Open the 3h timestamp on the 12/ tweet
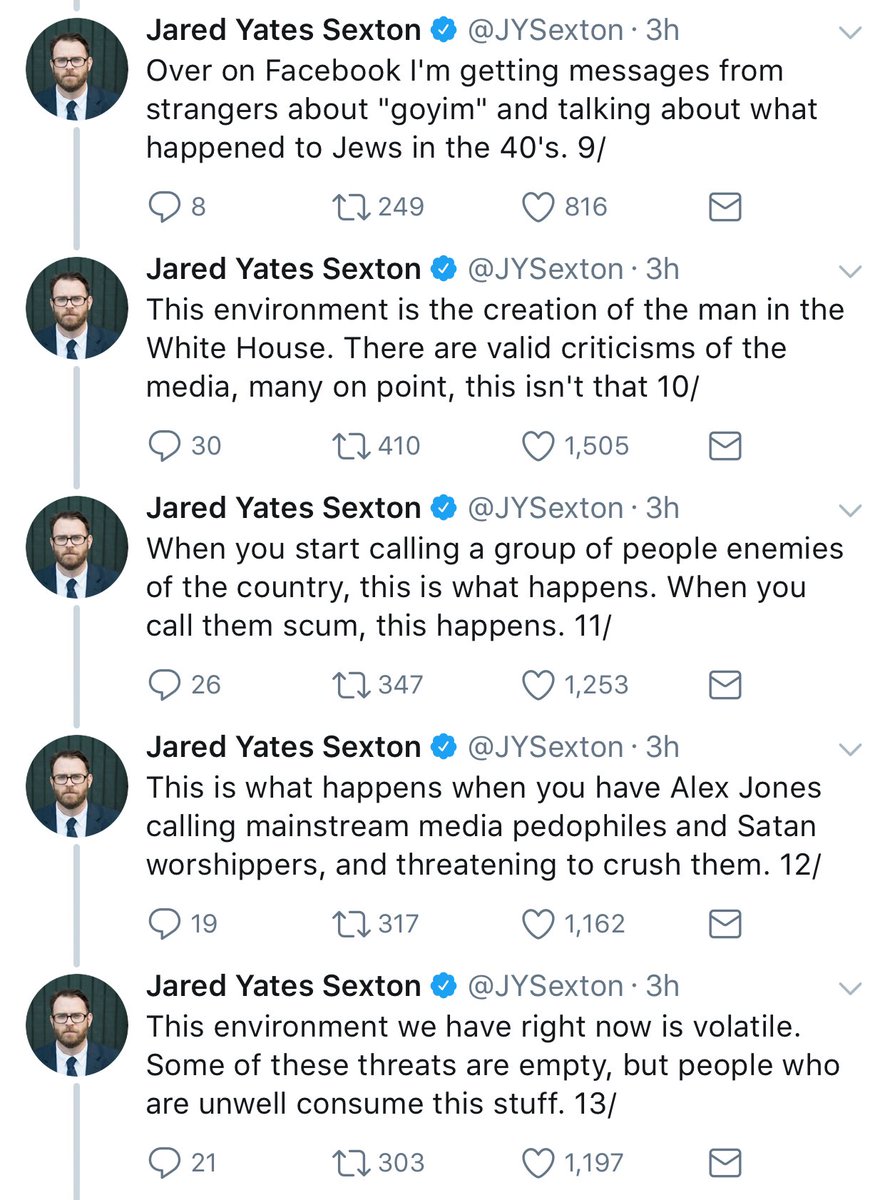The width and height of the screenshot is (885, 1200). tap(663, 747)
